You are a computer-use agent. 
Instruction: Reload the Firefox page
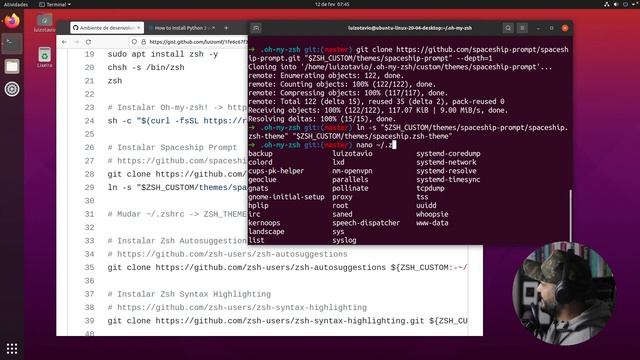[89, 42]
